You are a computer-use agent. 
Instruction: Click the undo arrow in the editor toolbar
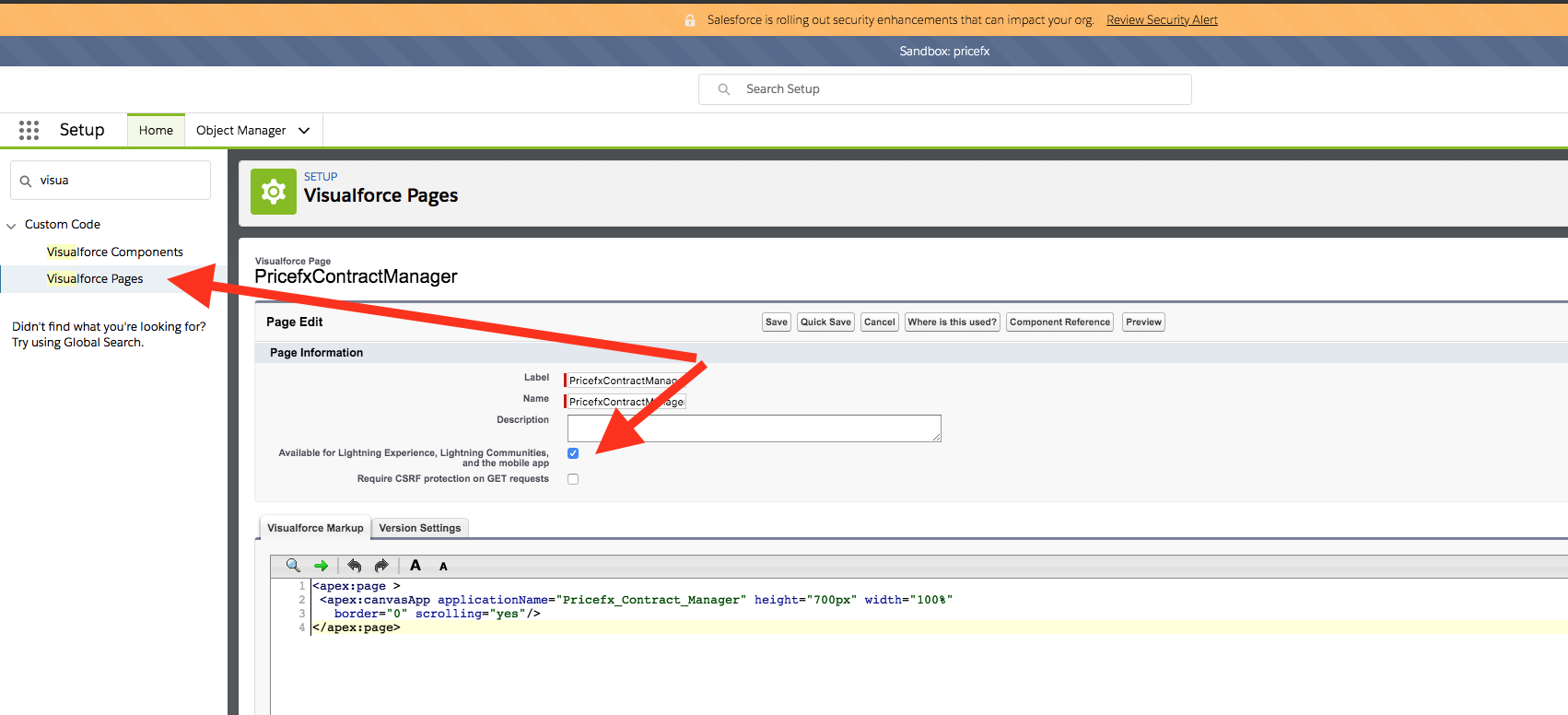[x=355, y=566]
